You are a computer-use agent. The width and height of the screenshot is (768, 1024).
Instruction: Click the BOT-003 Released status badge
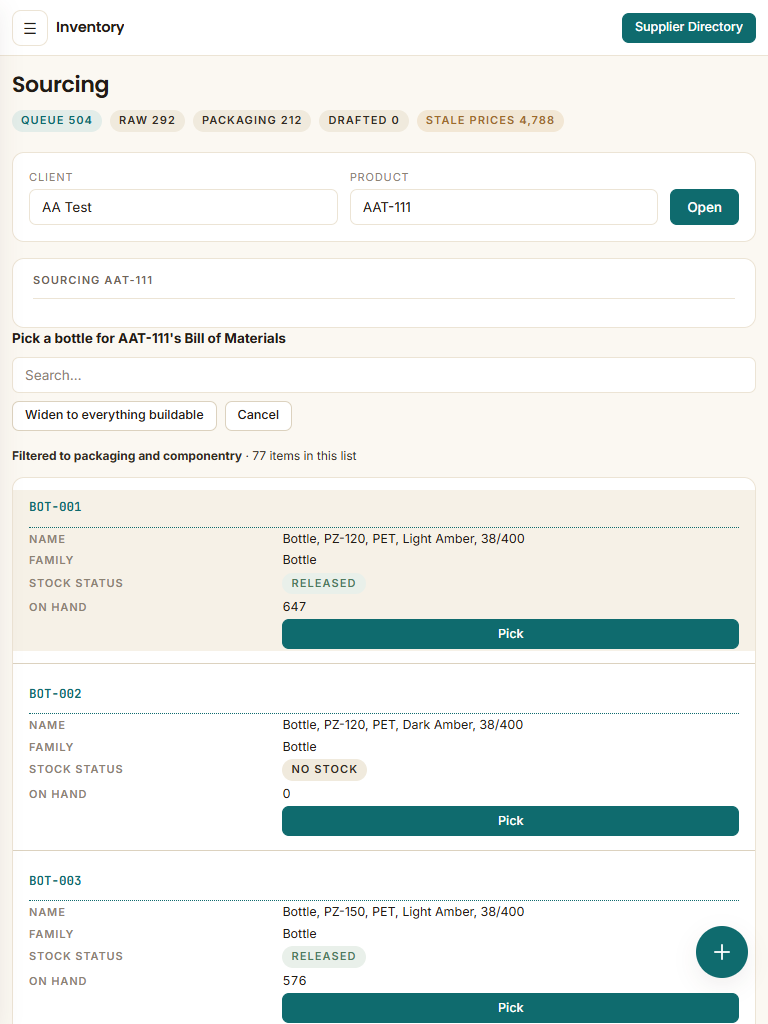coord(324,956)
